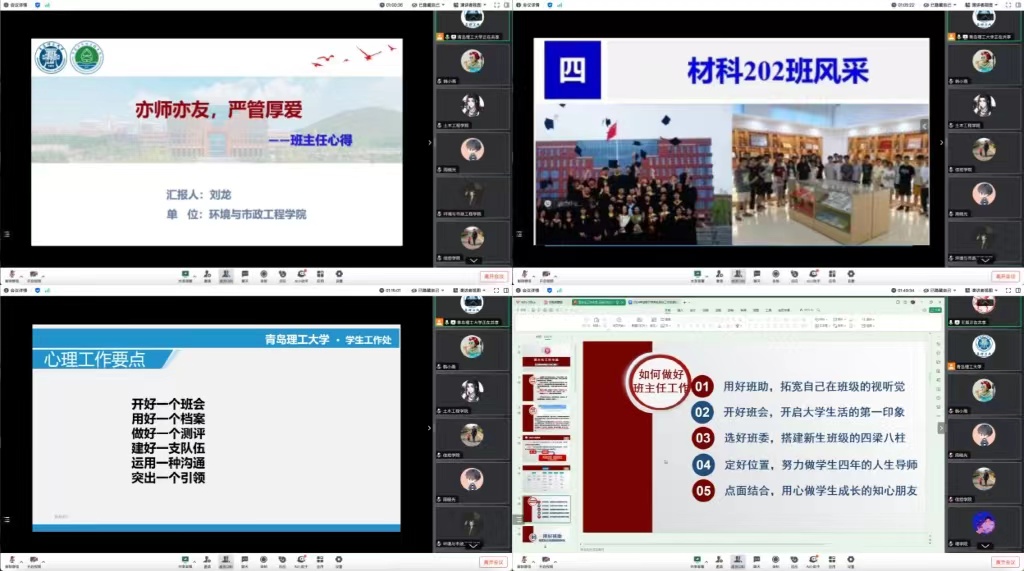
Task: Open Invite in the top-left meeting toolbar
Action: tap(206, 274)
